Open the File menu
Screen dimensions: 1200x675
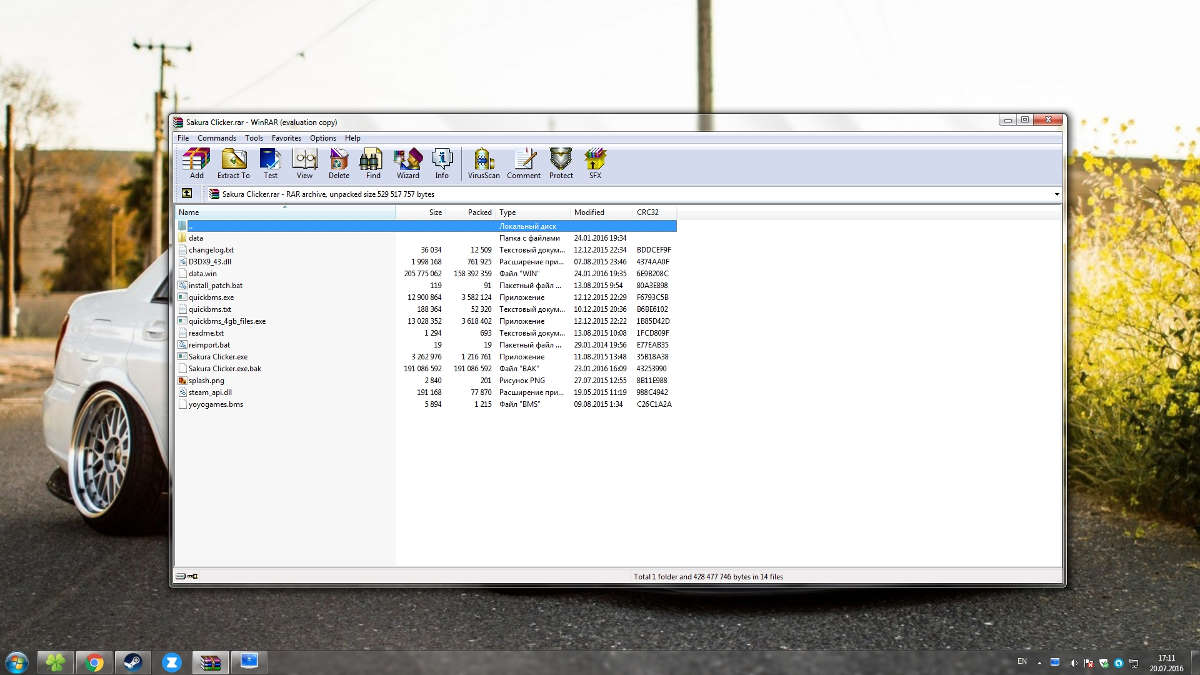[x=183, y=138]
